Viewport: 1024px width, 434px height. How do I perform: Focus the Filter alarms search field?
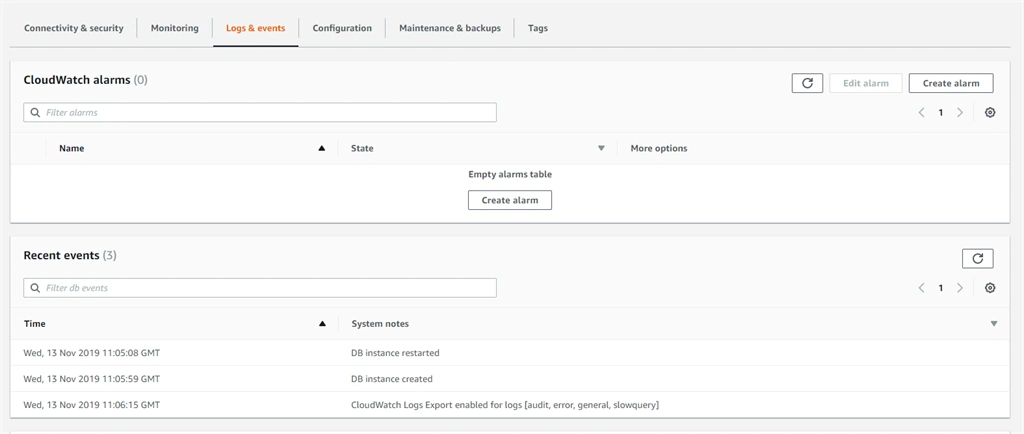pyautogui.click(x=260, y=112)
